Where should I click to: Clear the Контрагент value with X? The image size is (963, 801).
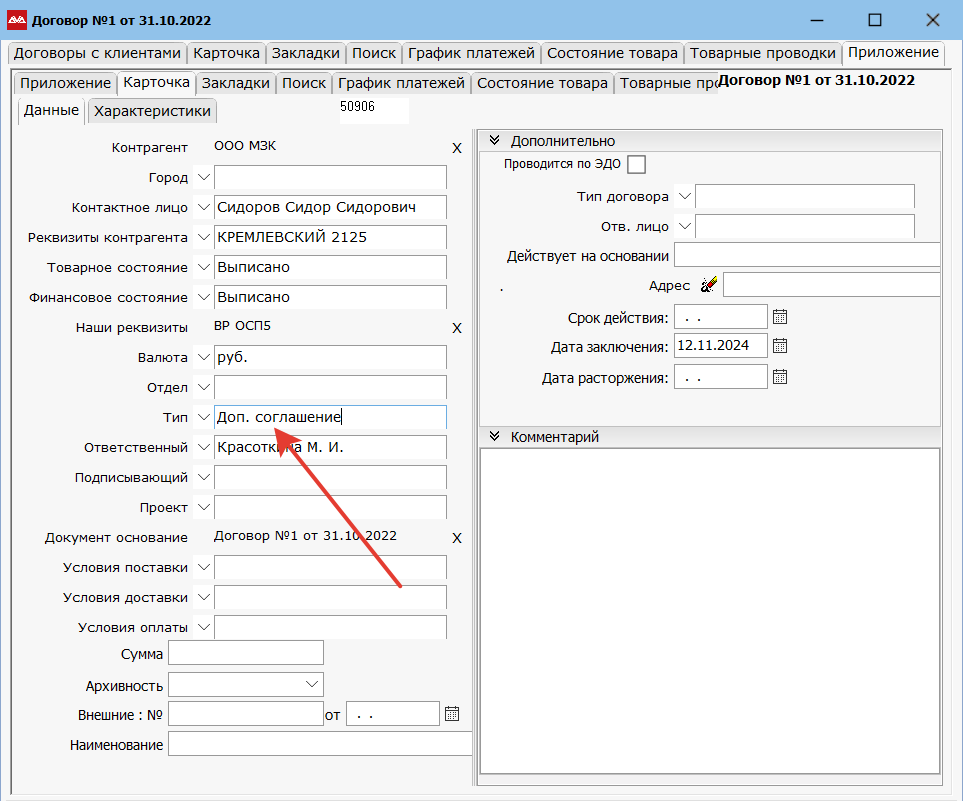457,148
